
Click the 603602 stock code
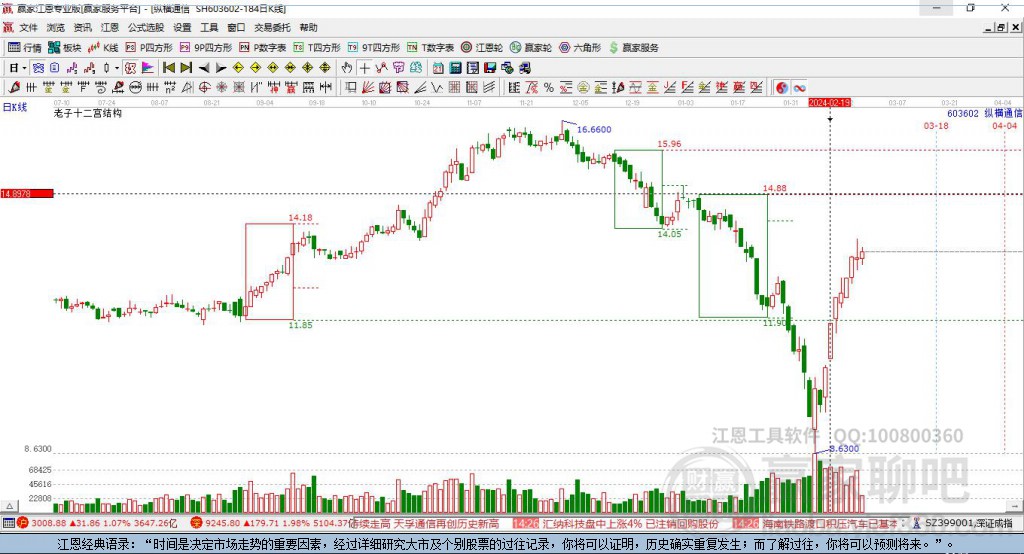click(x=963, y=113)
